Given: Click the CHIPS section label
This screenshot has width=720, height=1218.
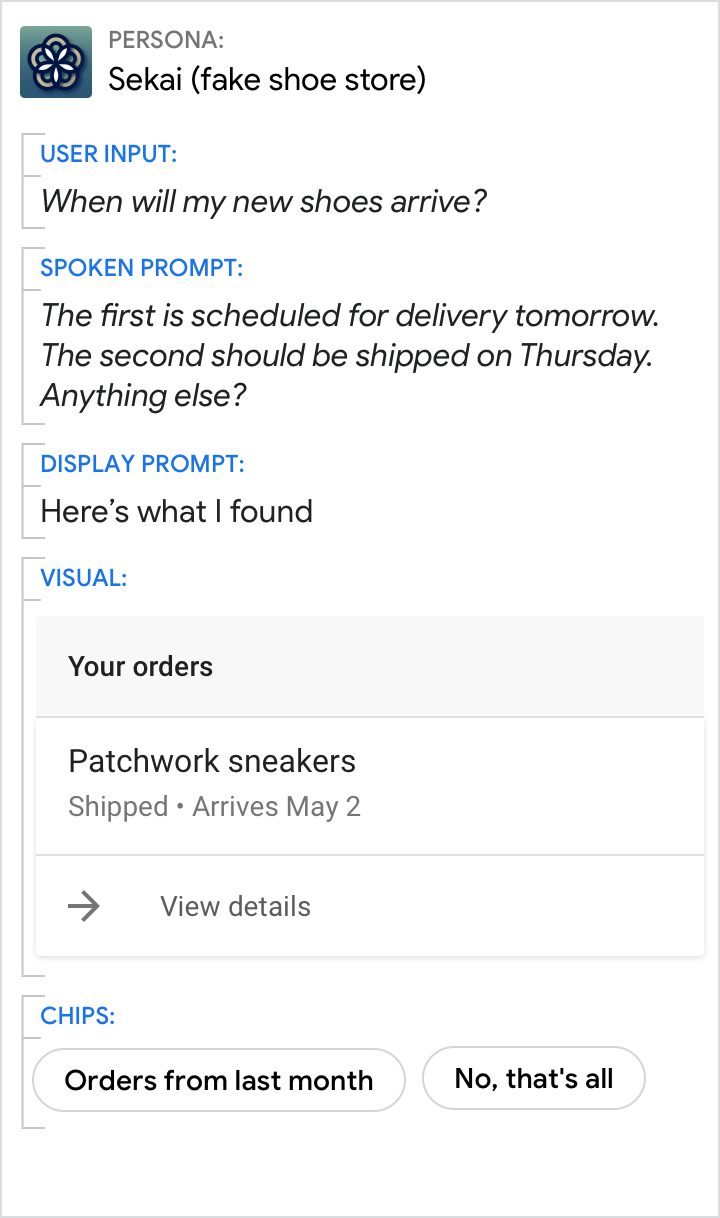Looking at the screenshot, I should coord(78,1016).
